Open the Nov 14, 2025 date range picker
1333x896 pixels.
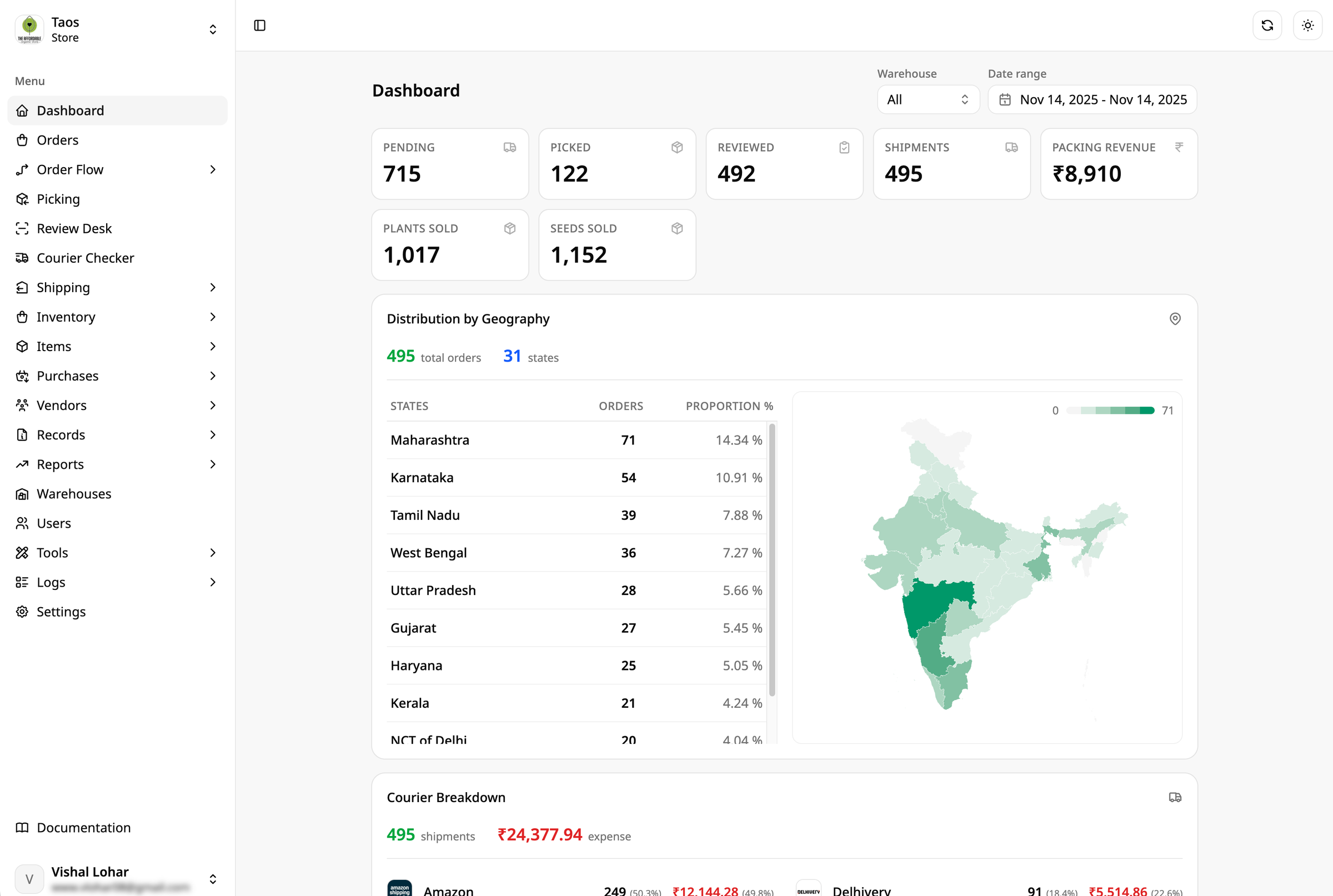1092,99
